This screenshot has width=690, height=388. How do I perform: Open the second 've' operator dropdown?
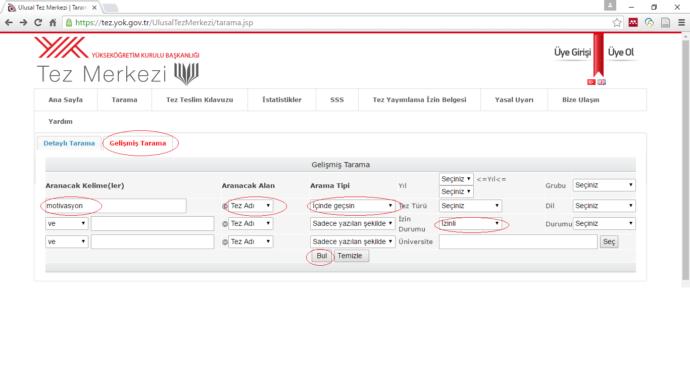point(67,242)
